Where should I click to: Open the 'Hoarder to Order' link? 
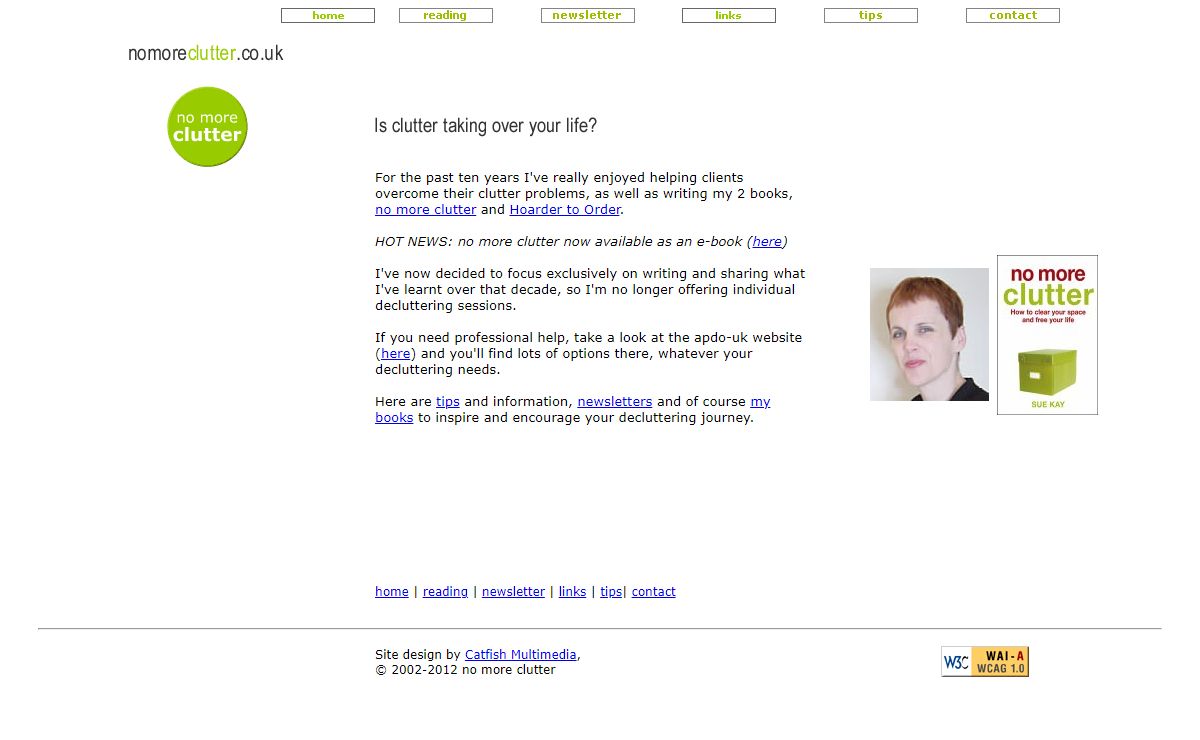tap(565, 210)
